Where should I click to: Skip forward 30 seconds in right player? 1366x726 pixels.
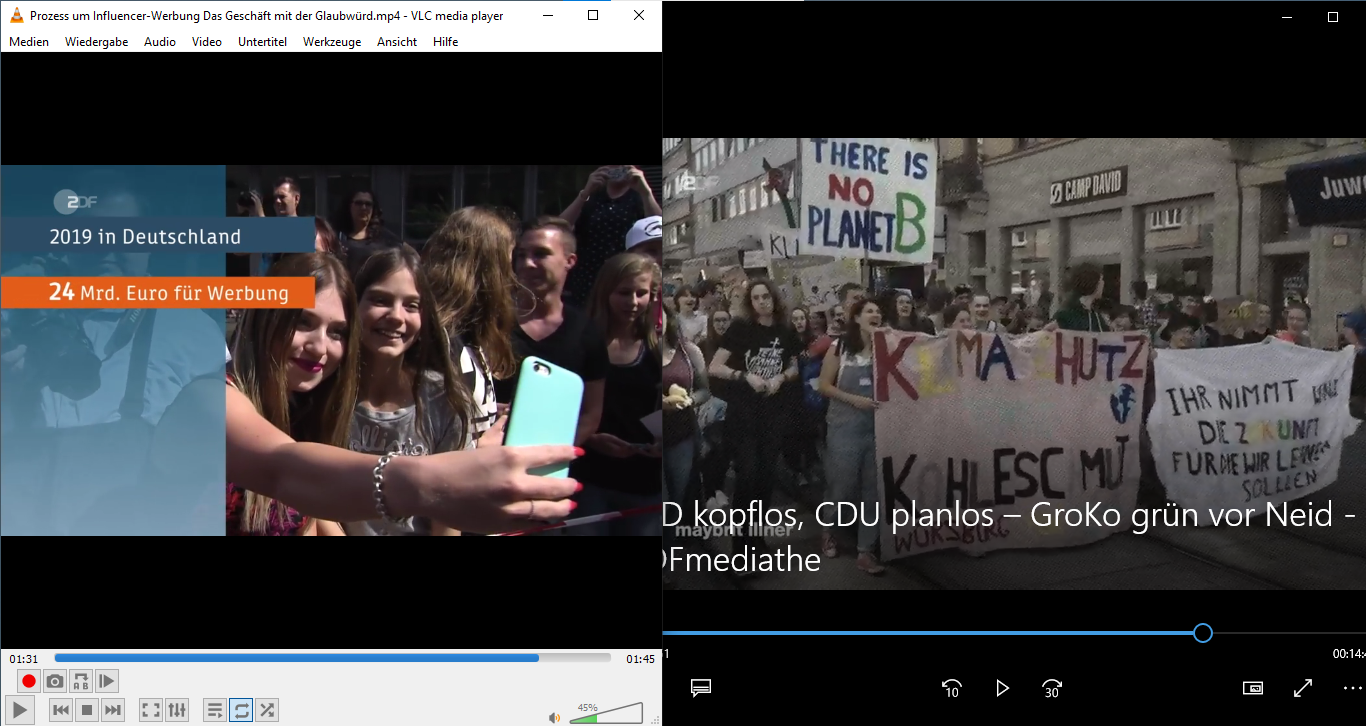(1052, 688)
